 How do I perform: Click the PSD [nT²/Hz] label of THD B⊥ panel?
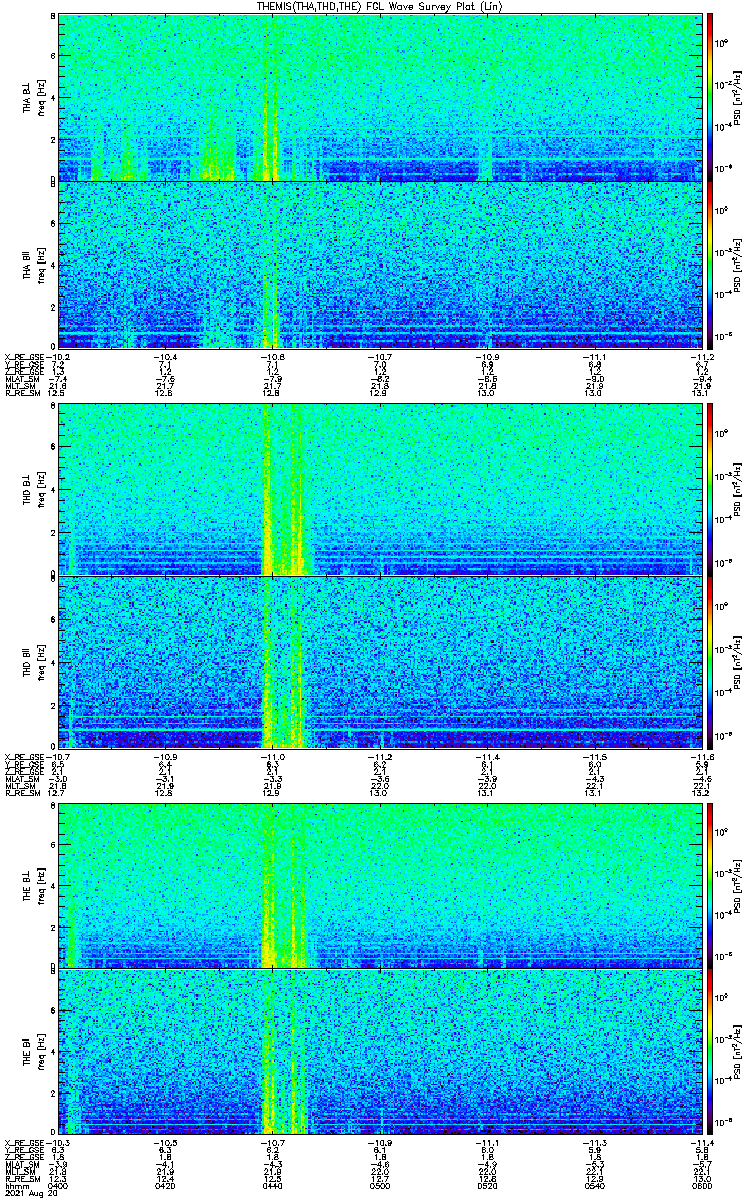click(x=737, y=490)
